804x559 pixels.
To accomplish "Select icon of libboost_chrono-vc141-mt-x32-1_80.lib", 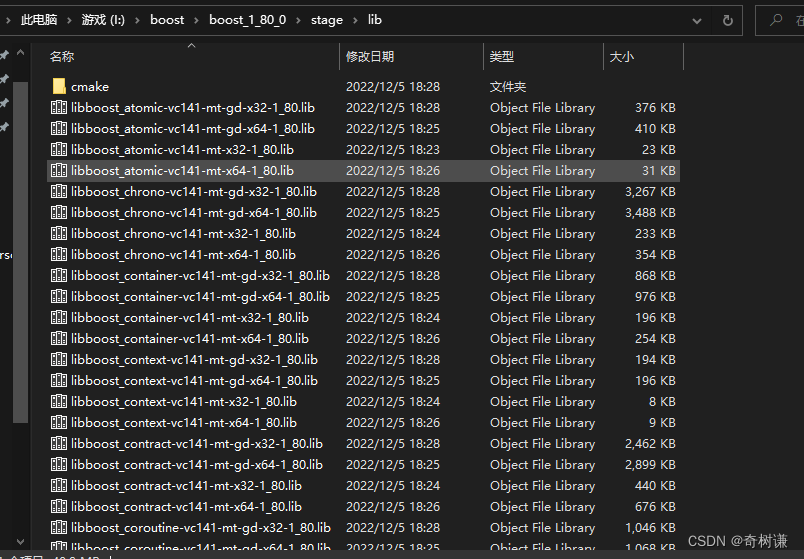I will 59,233.
